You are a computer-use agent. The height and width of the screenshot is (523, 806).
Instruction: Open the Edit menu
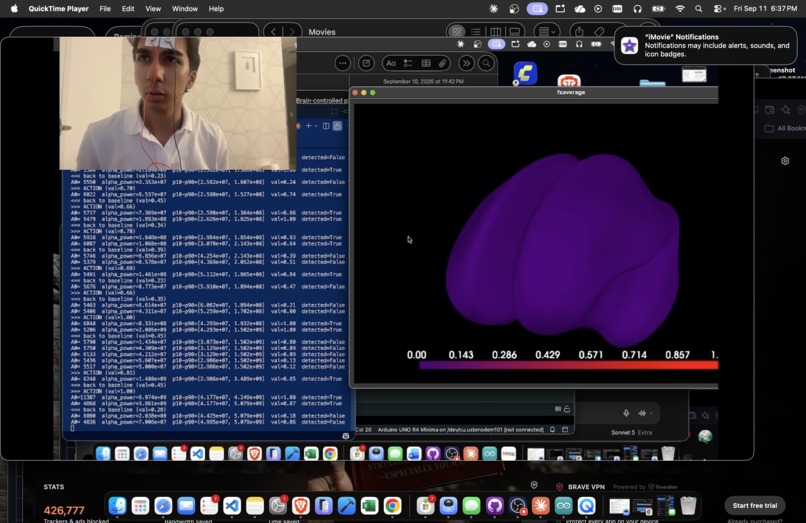click(x=128, y=8)
